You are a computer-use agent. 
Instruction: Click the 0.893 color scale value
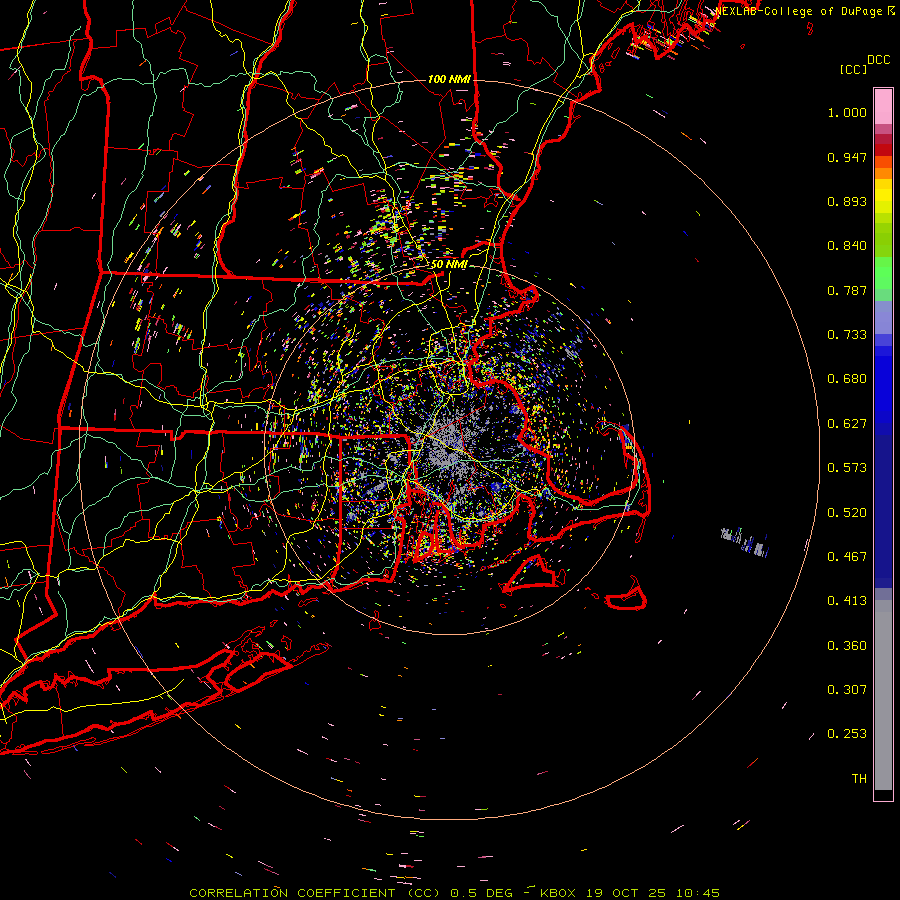tap(847, 201)
